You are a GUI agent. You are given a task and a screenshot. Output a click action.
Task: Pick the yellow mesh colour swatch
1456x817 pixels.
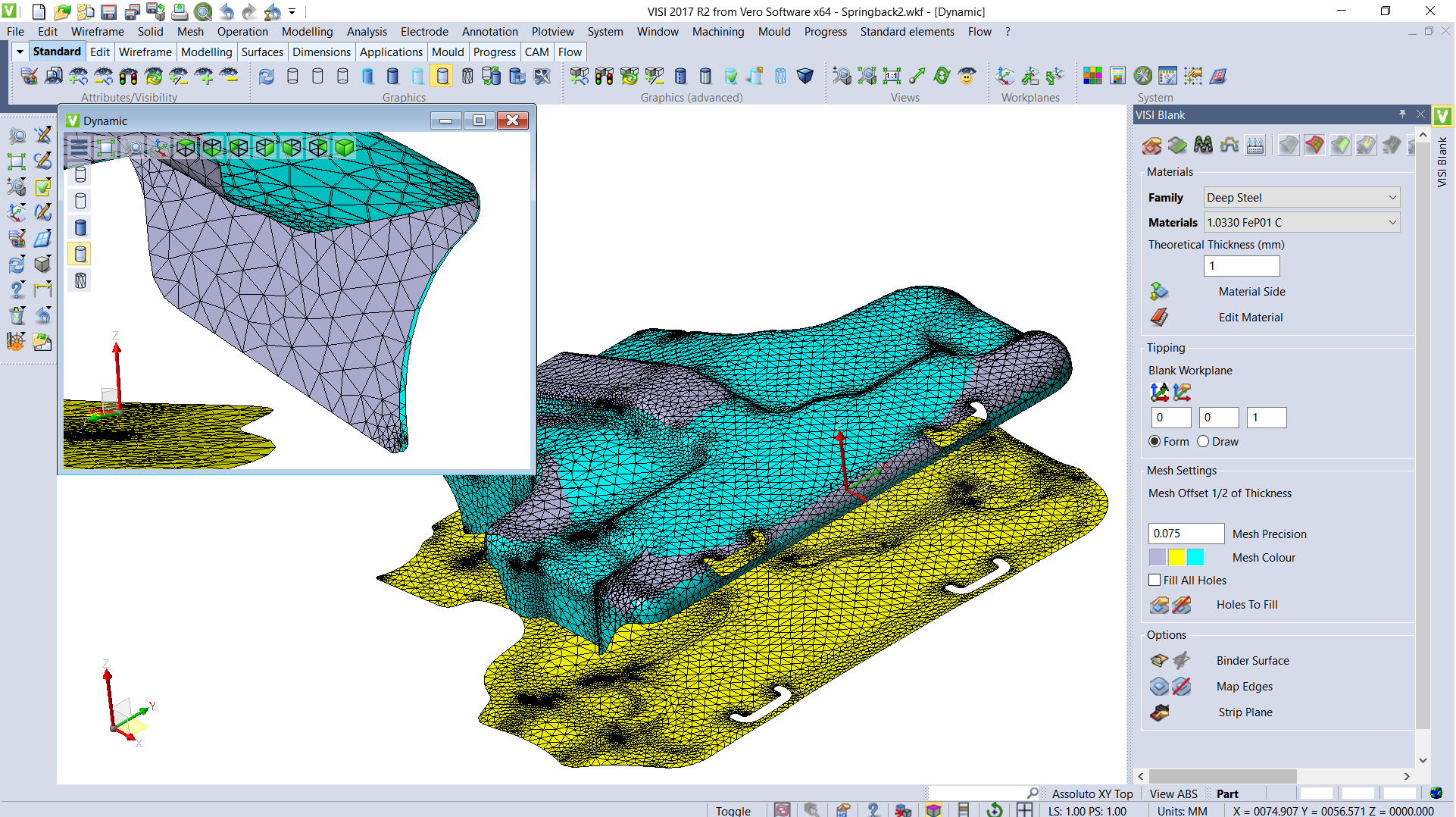click(x=1176, y=558)
